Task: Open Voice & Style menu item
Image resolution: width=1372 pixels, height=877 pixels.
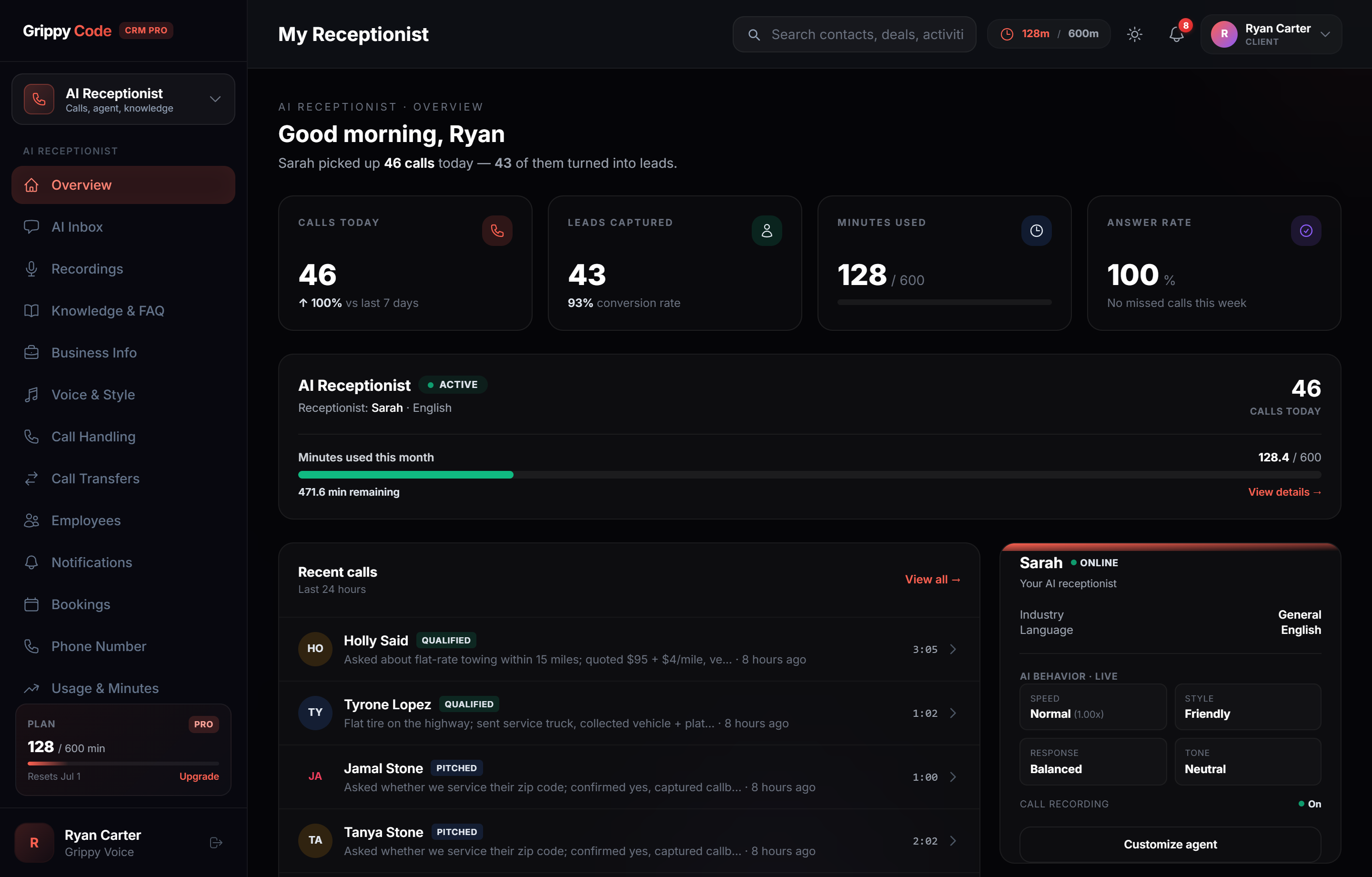Action: pyautogui.click(x=123, y=395)
